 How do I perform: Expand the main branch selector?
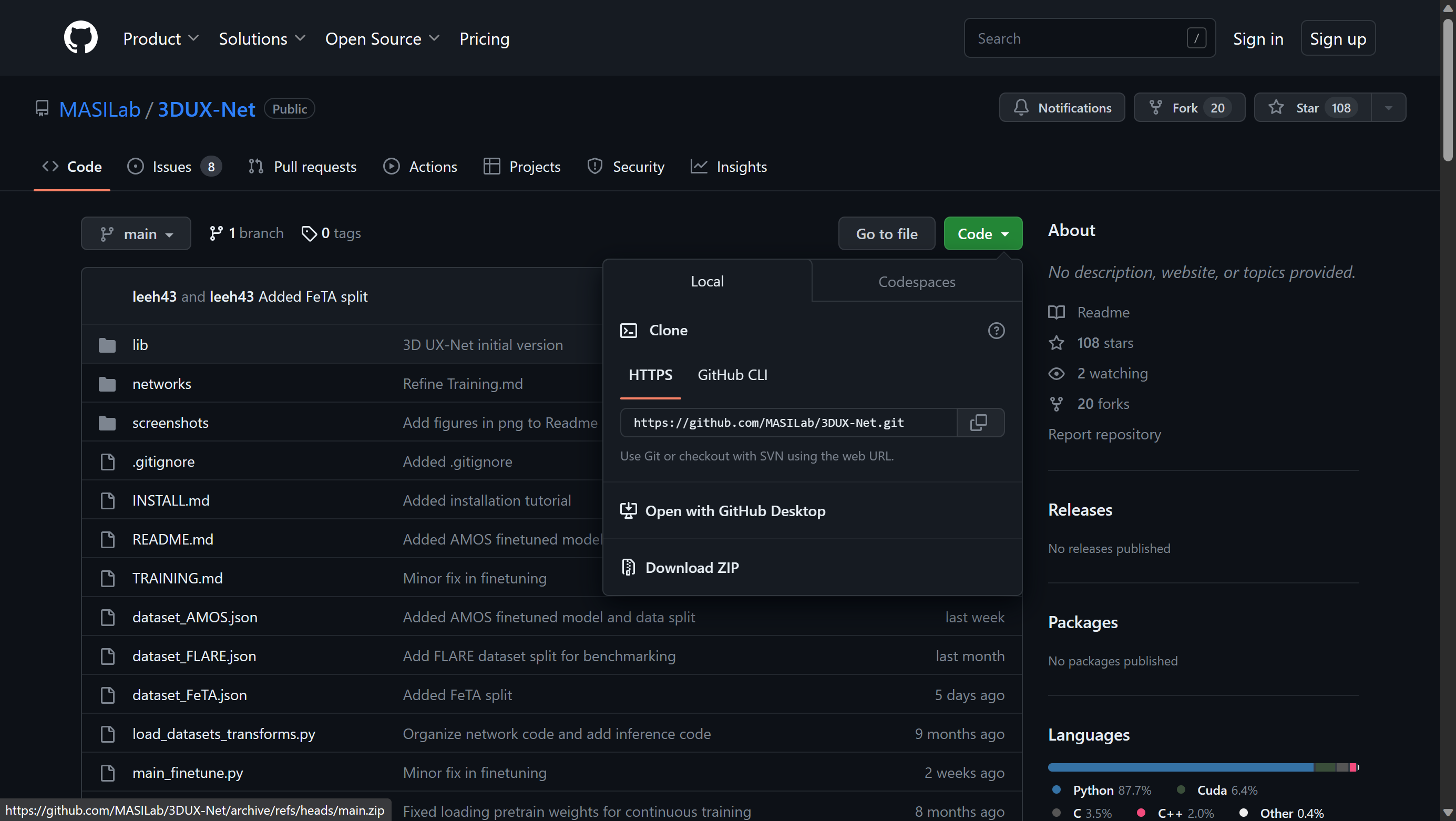(x=136, y=233)
